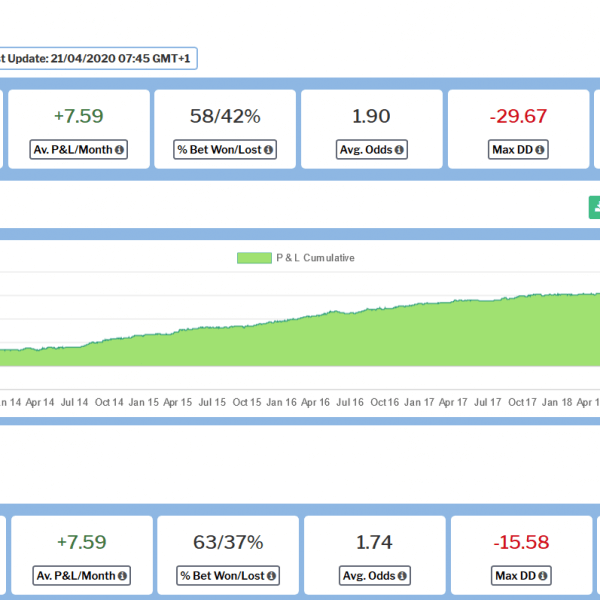
Task: Click info icon on top Avg. Odds label
Action: (x=399, y=150)
